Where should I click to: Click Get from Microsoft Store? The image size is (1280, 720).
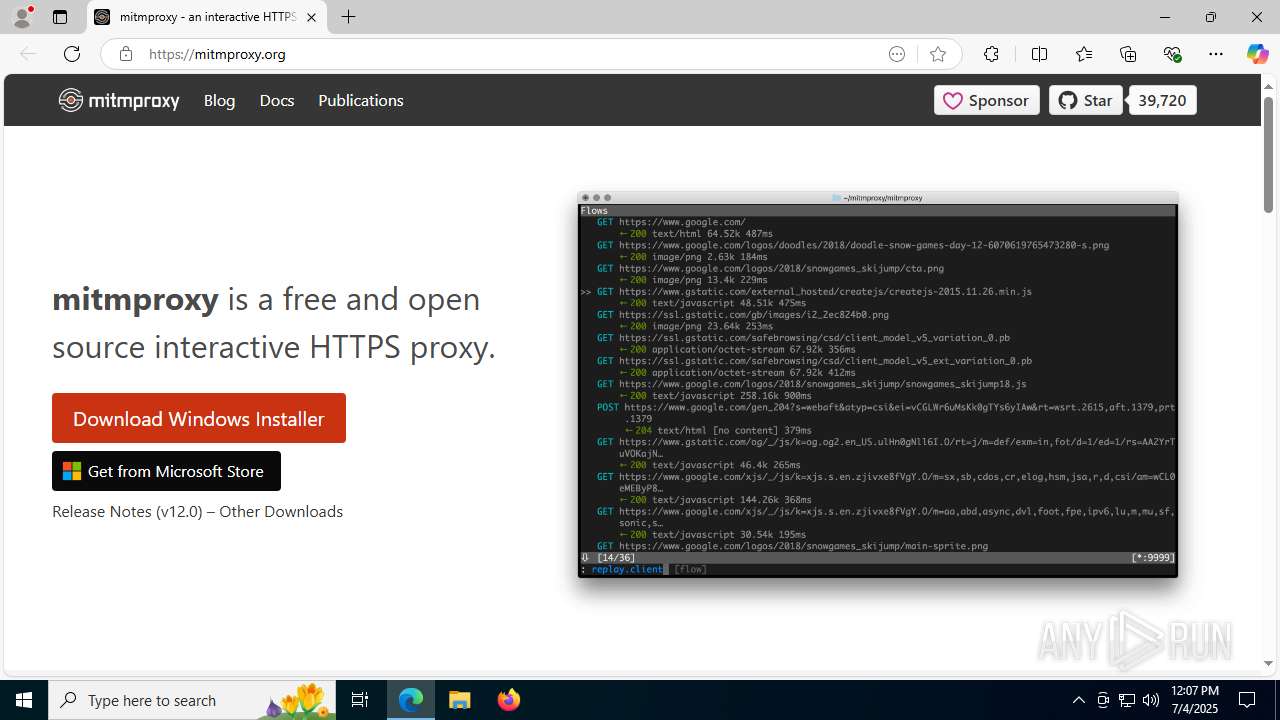pyautogui.click(x=166, y=471)
